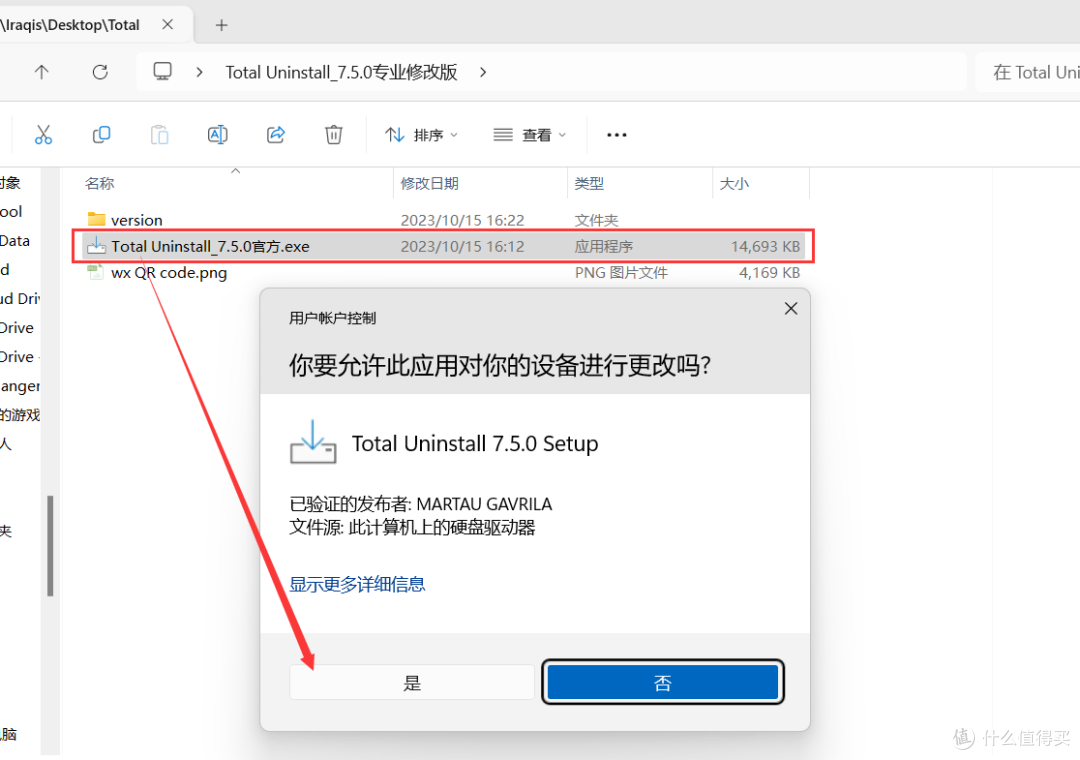The width and height of the screenshot is (1080, 760).
Task: Click the PNG 图片文件 type cell
Action: pyautogui.click(x=621, y=273)
